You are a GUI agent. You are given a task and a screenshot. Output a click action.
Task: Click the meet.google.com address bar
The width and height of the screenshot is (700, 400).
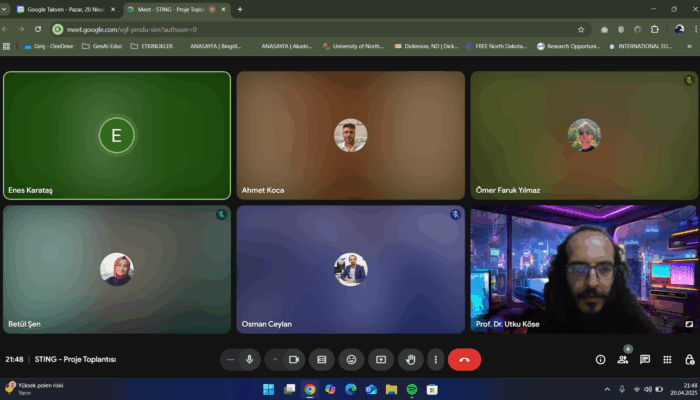coord(300,29)
